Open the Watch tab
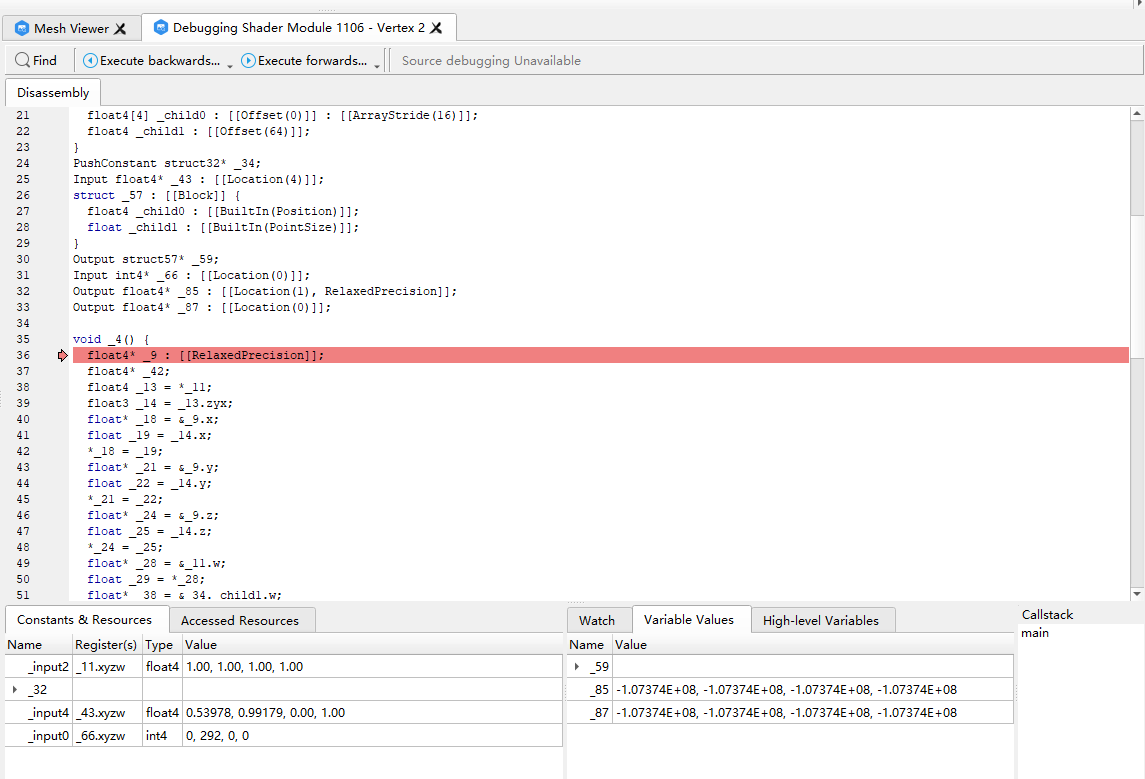1145x779 pixels. pyautogui.click(x=599, y=620)
